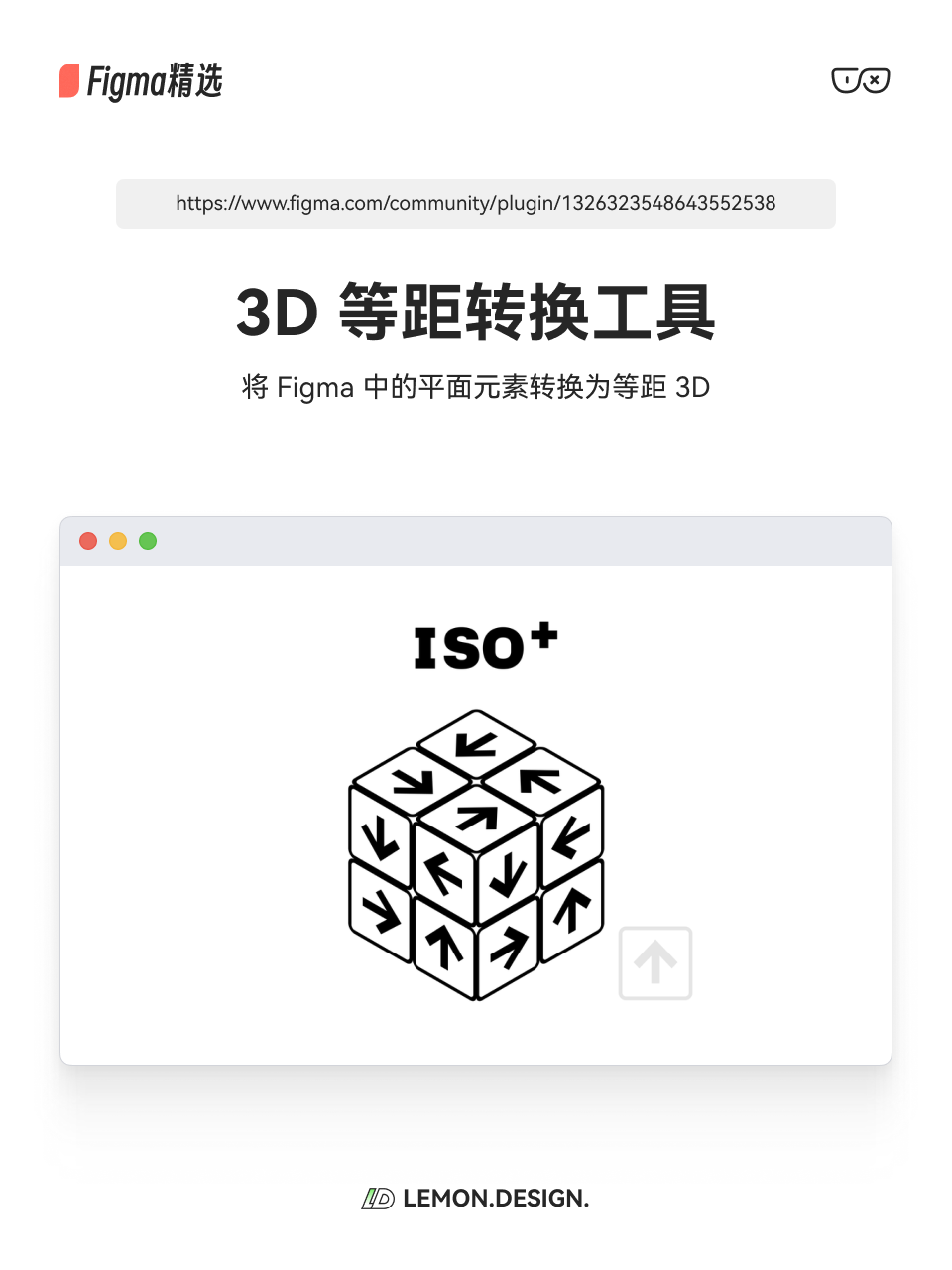Click the Figma精选 logo
Image resolution: width=952 pixels, height=1270 pixels.
(x=141, y=81)
